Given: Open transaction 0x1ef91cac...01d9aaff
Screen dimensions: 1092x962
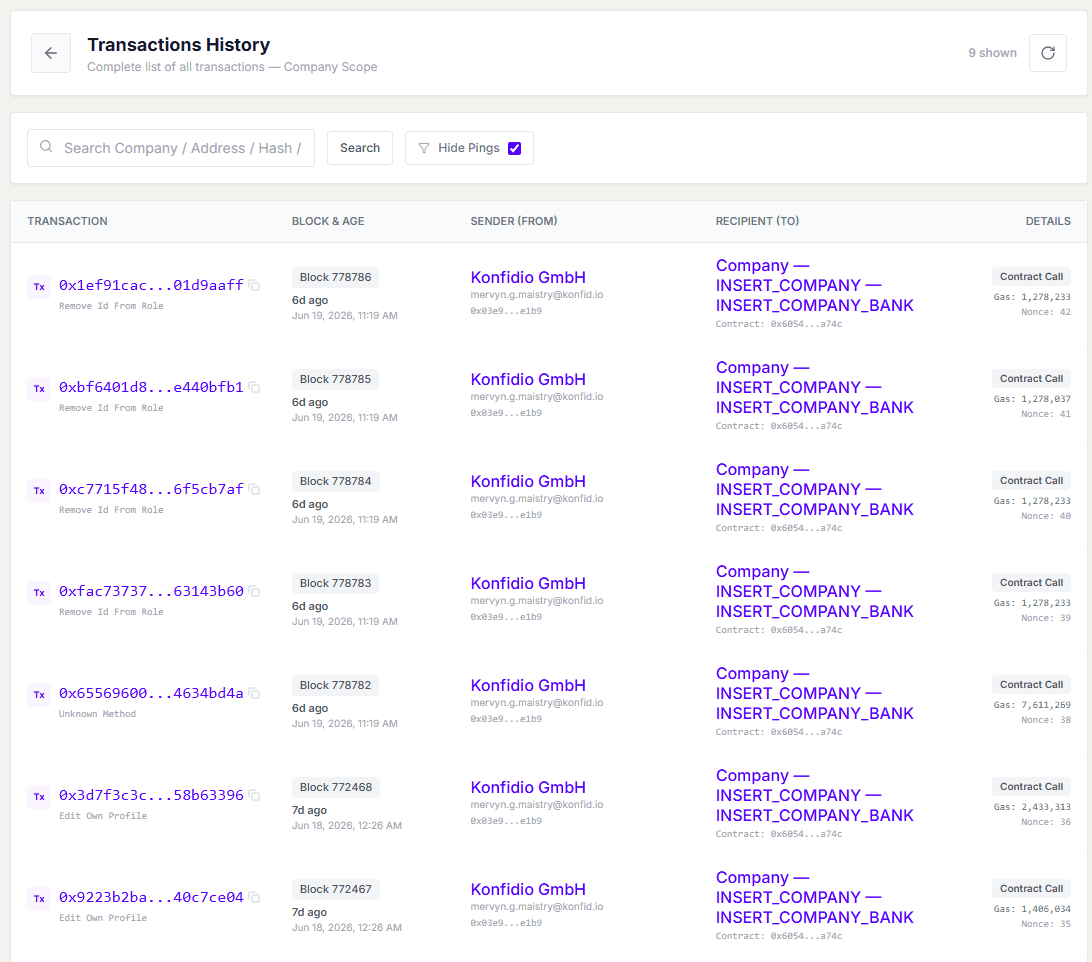Looking at the screenshot, I should (151, 285).
